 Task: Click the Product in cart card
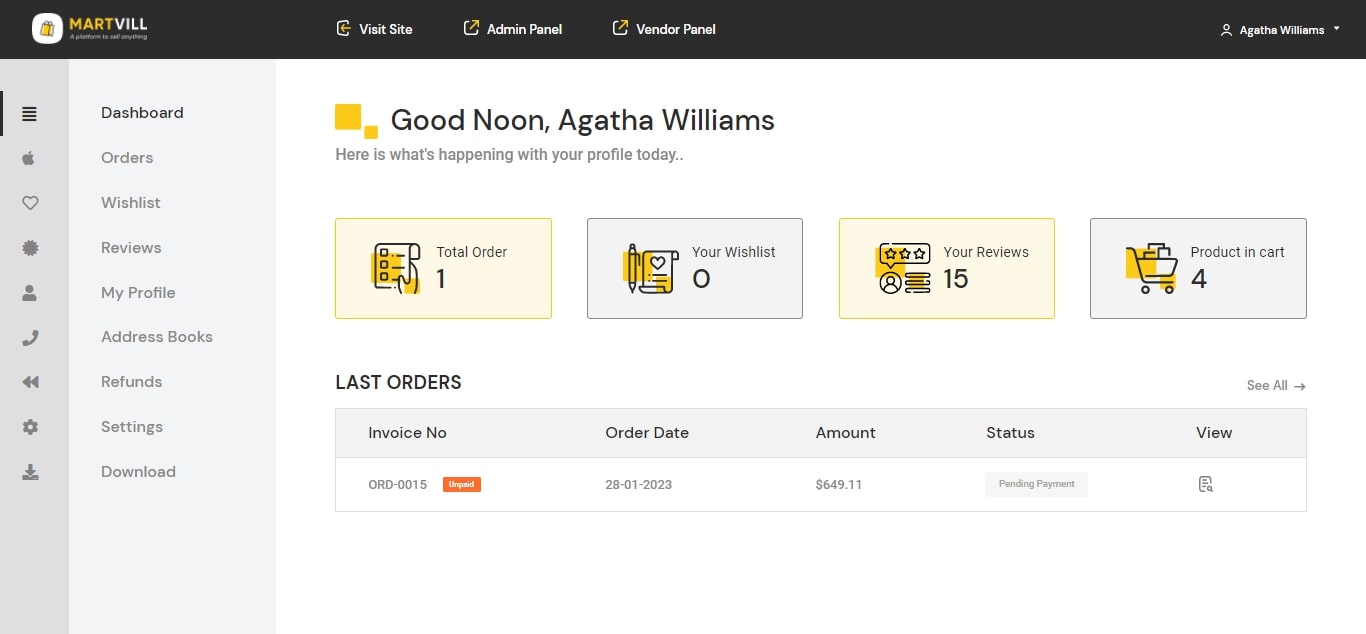(1198, 268)
